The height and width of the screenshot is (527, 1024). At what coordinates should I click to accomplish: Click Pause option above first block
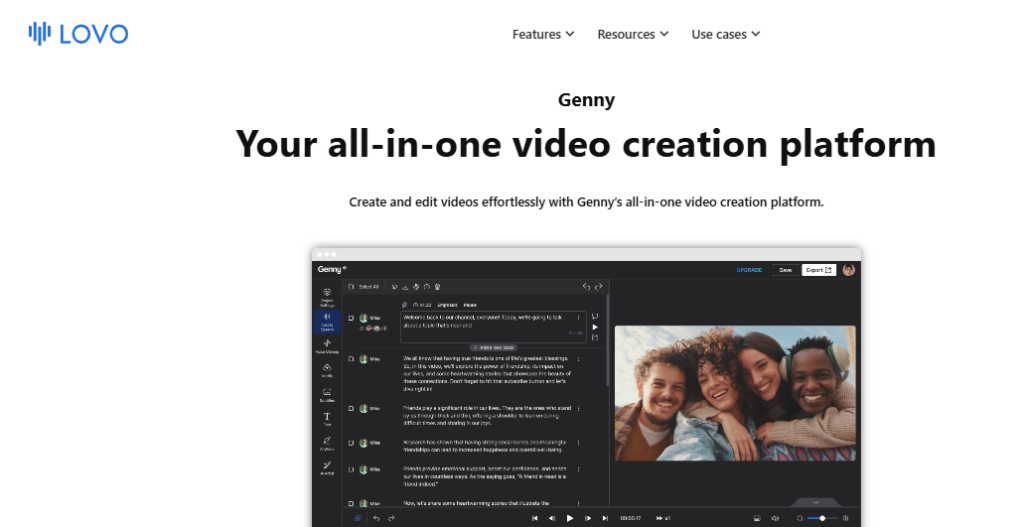coord(470,305)
